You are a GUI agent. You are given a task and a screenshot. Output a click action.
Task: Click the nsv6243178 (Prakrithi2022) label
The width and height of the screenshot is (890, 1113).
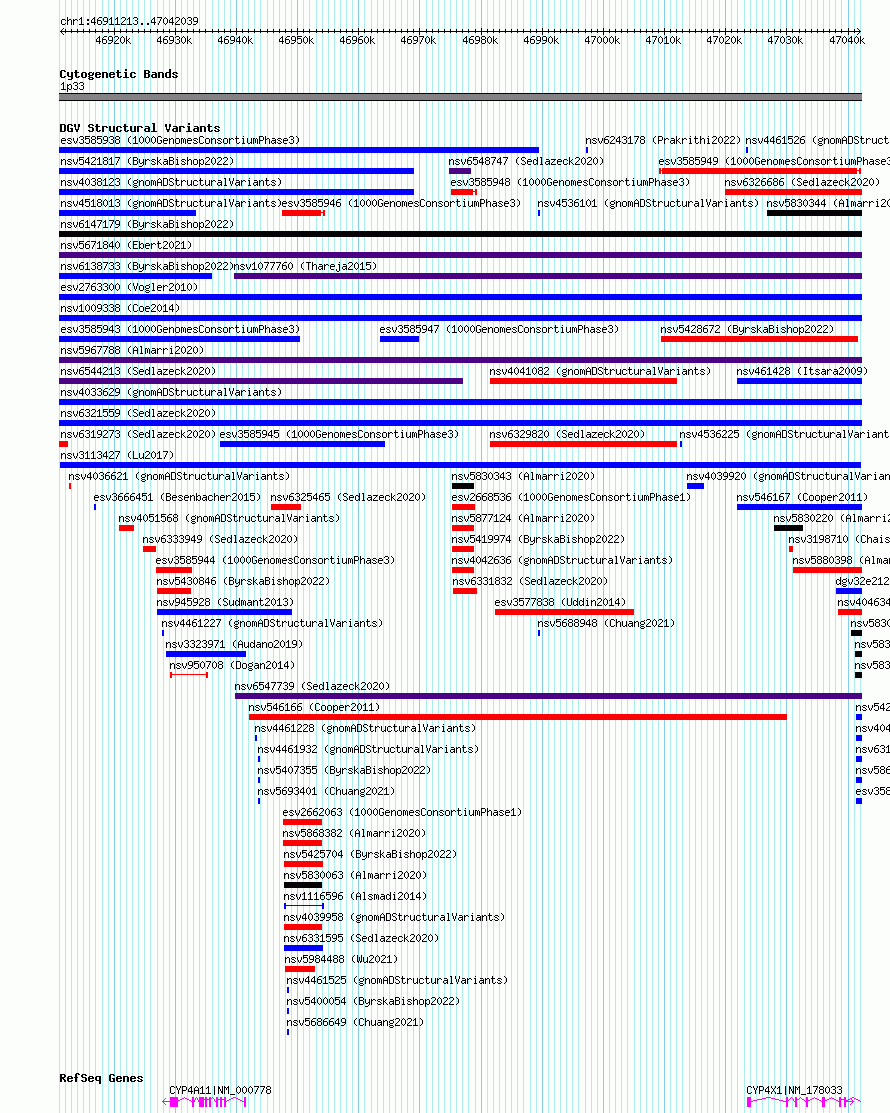[x=663, y=141]
